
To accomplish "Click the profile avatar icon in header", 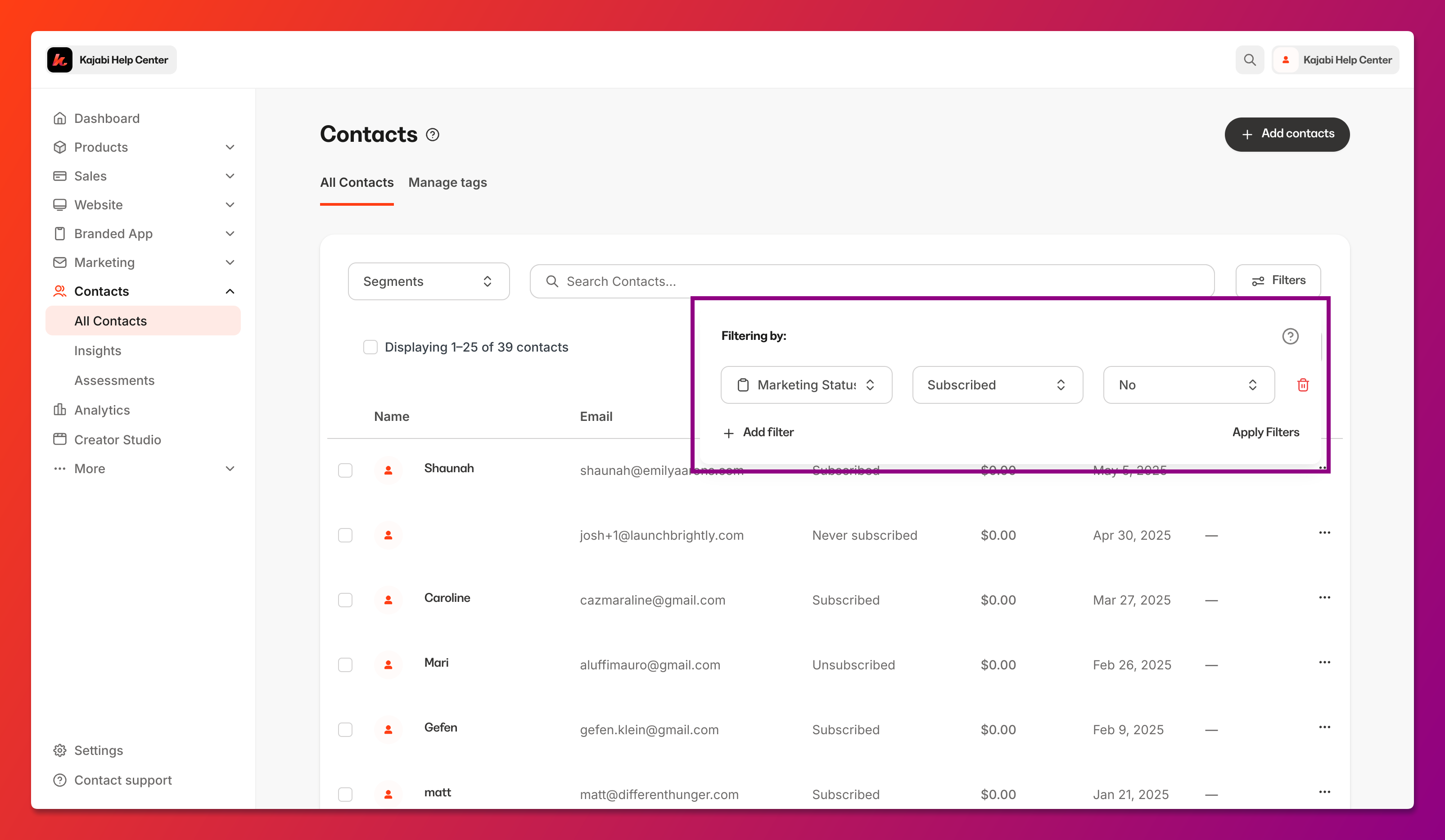I will pyautogui.click(x=1286, y=59).
